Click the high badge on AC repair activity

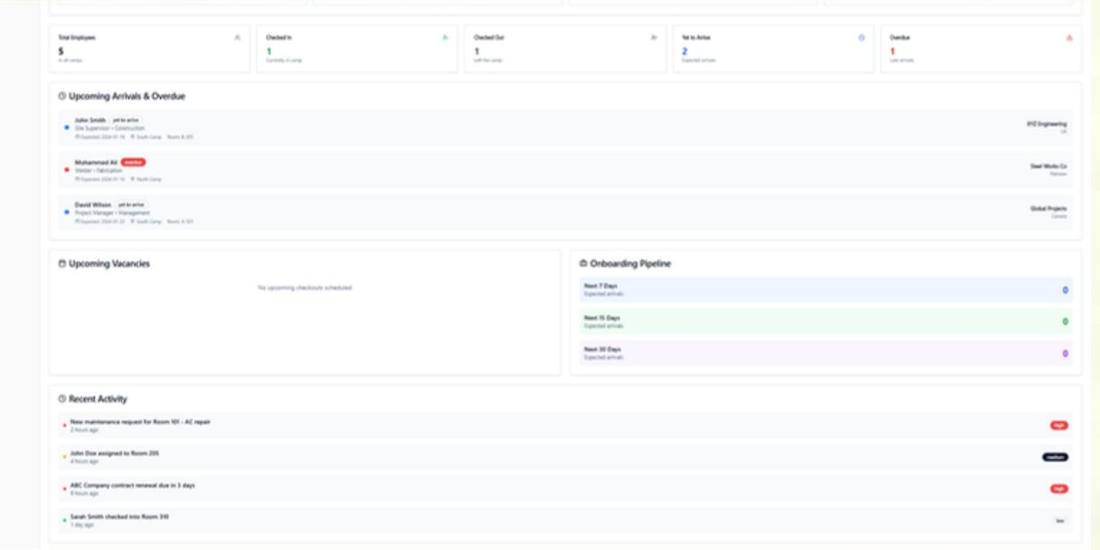pos(1059,425)
